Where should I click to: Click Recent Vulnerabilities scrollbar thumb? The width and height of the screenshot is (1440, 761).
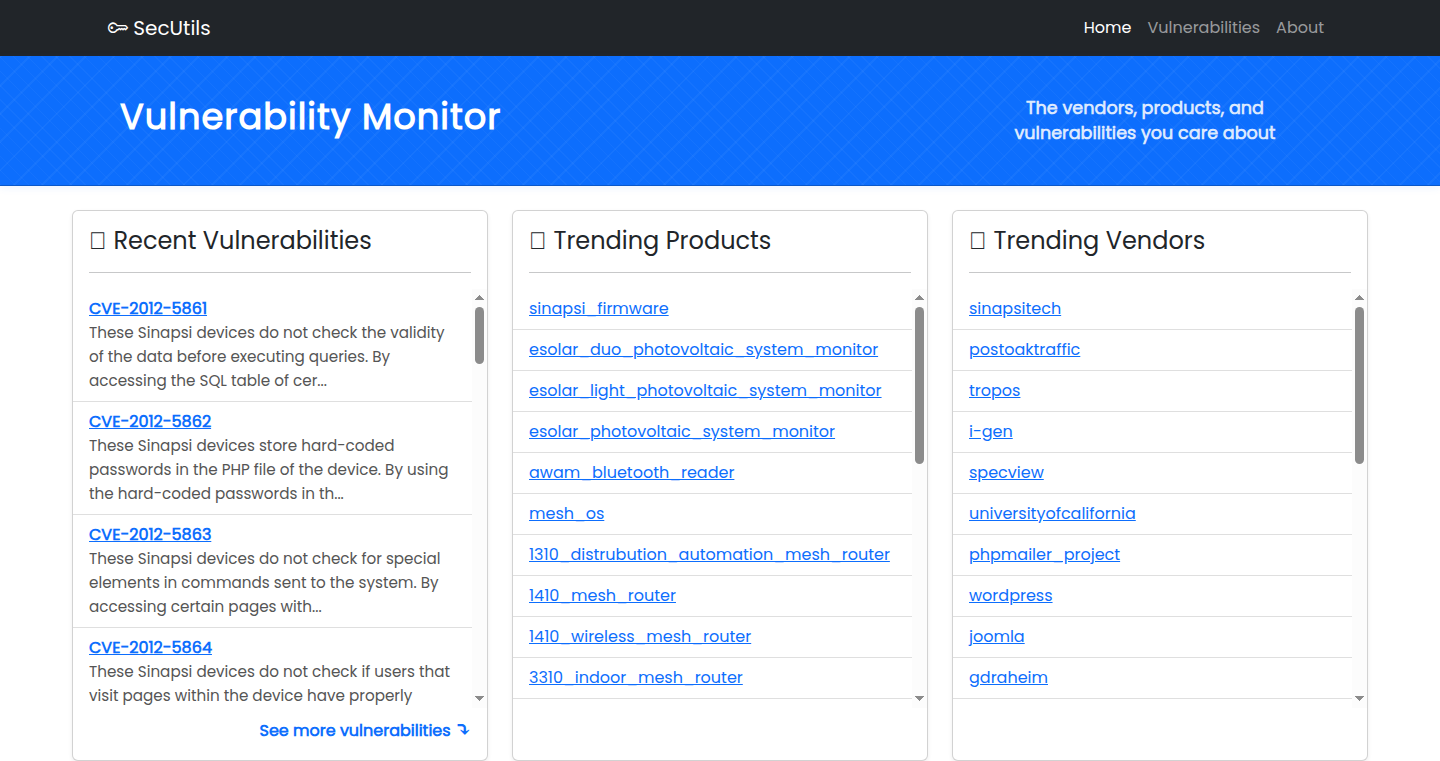(x=479, y=335)
